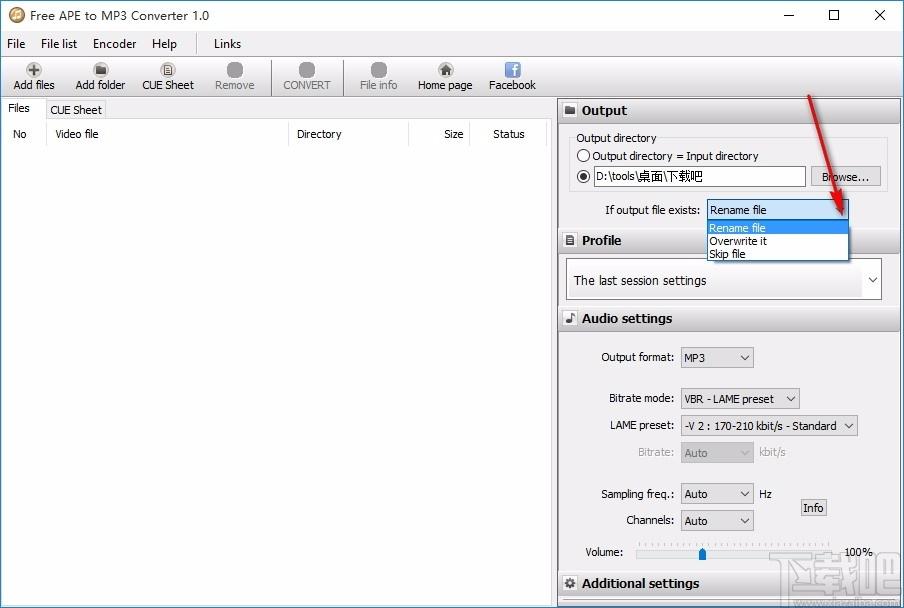This screenshot has height=608, width=904.
Task: Select the custom output path radio button
Action: (583, 176)
